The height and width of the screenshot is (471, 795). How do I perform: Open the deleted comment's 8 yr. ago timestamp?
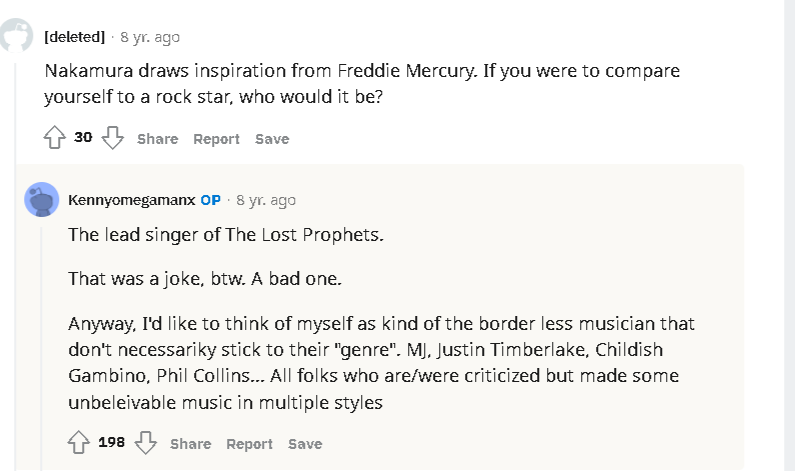150,37
